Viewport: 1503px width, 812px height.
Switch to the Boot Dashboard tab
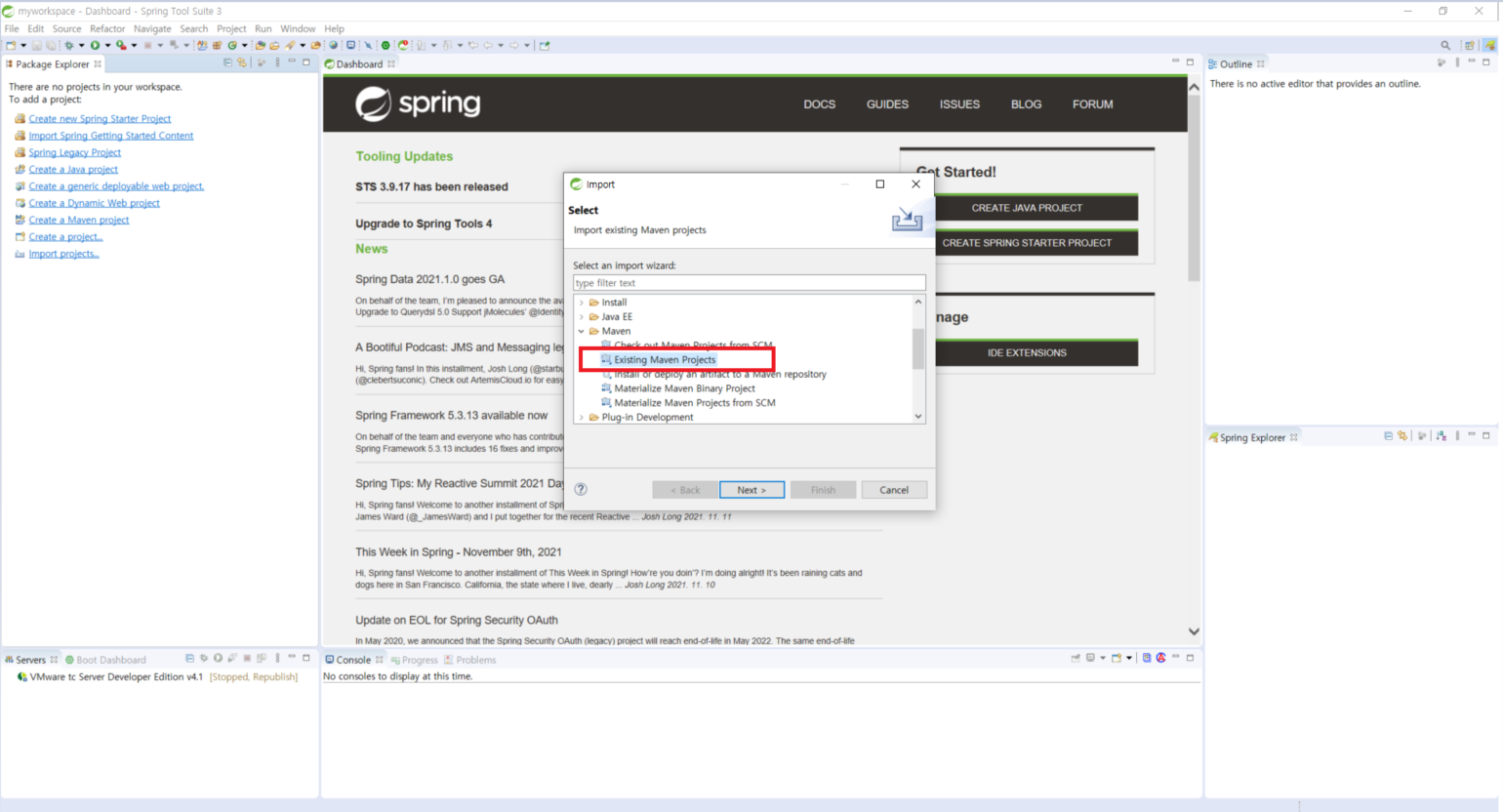[105, 660]
